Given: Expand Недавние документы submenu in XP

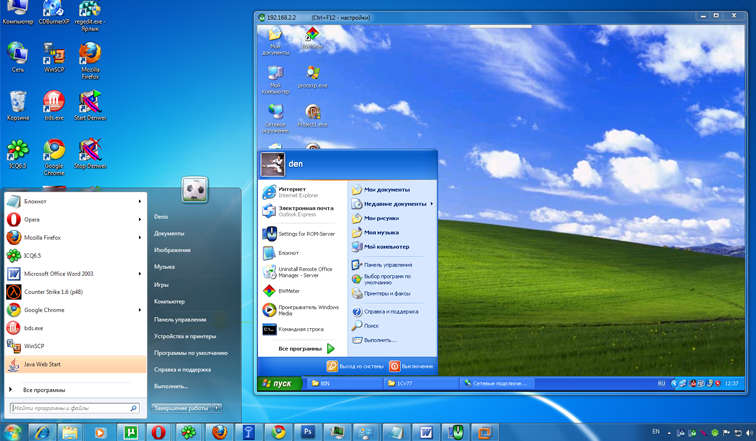Looking at the screenshot, I should [392, 203].
